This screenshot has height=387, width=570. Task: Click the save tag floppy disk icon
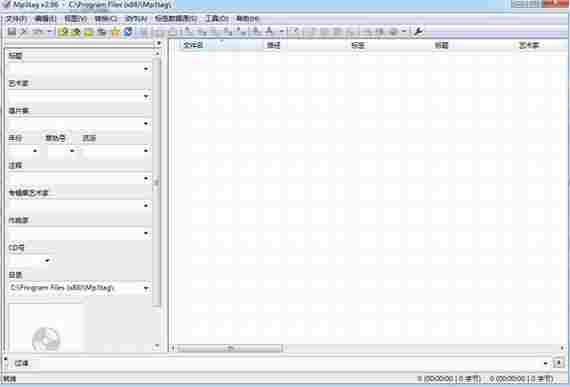pos(12,32)
